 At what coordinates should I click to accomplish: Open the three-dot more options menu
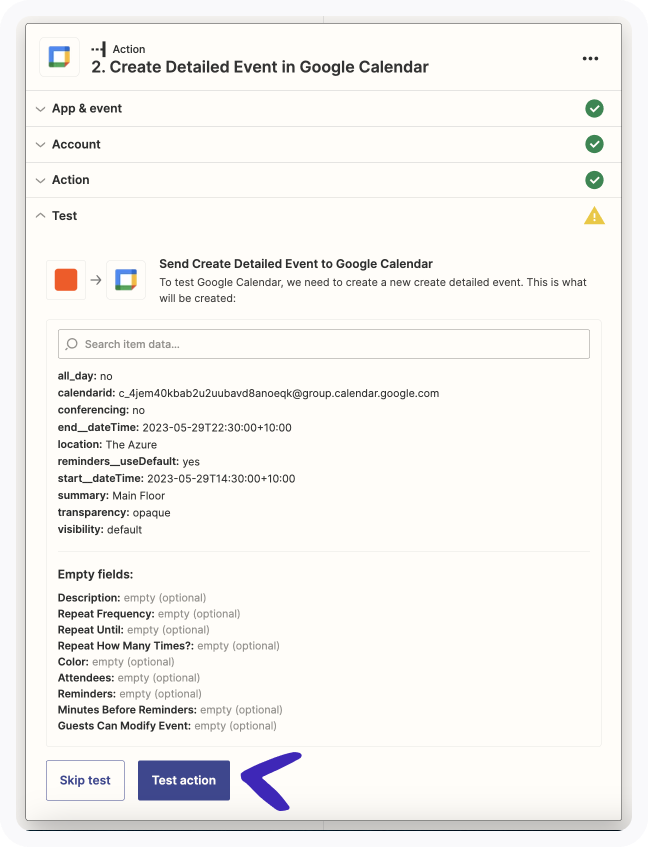(590, 58)
